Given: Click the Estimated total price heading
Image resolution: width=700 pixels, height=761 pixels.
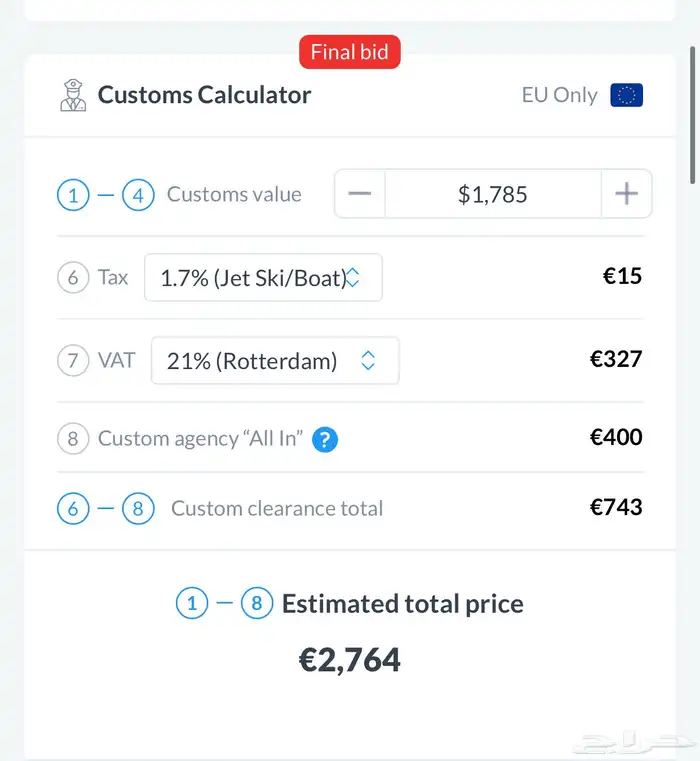Looking at the screenshot, I should (x=402, y=604).
